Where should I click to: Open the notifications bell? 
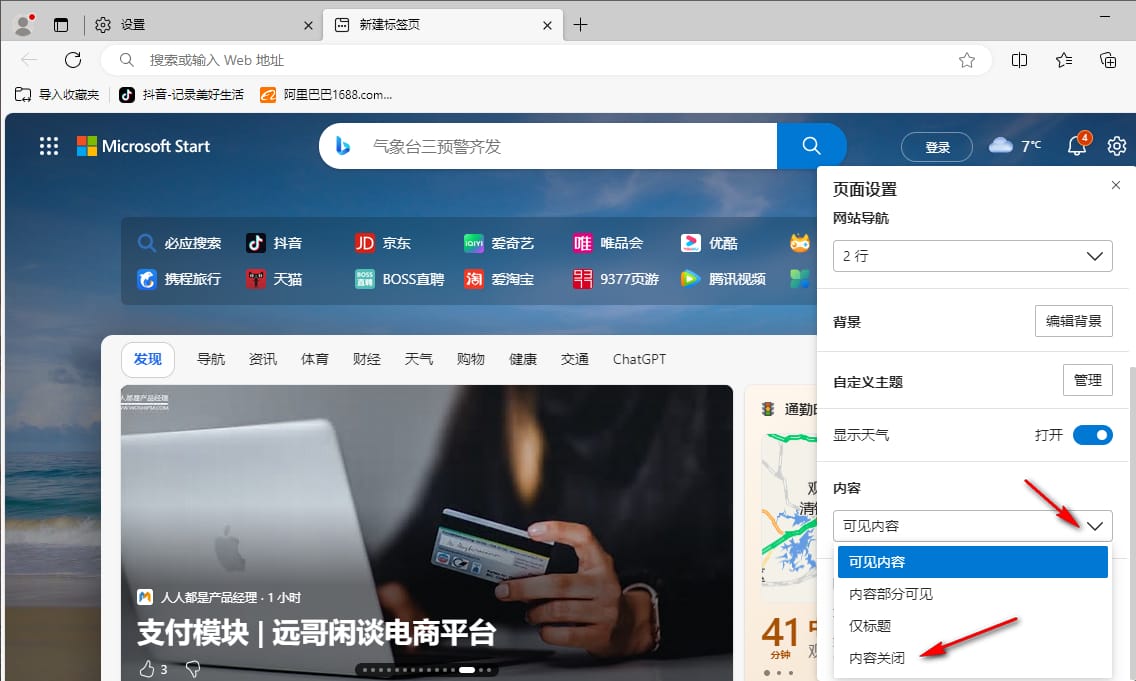[x=1077, y=146]
